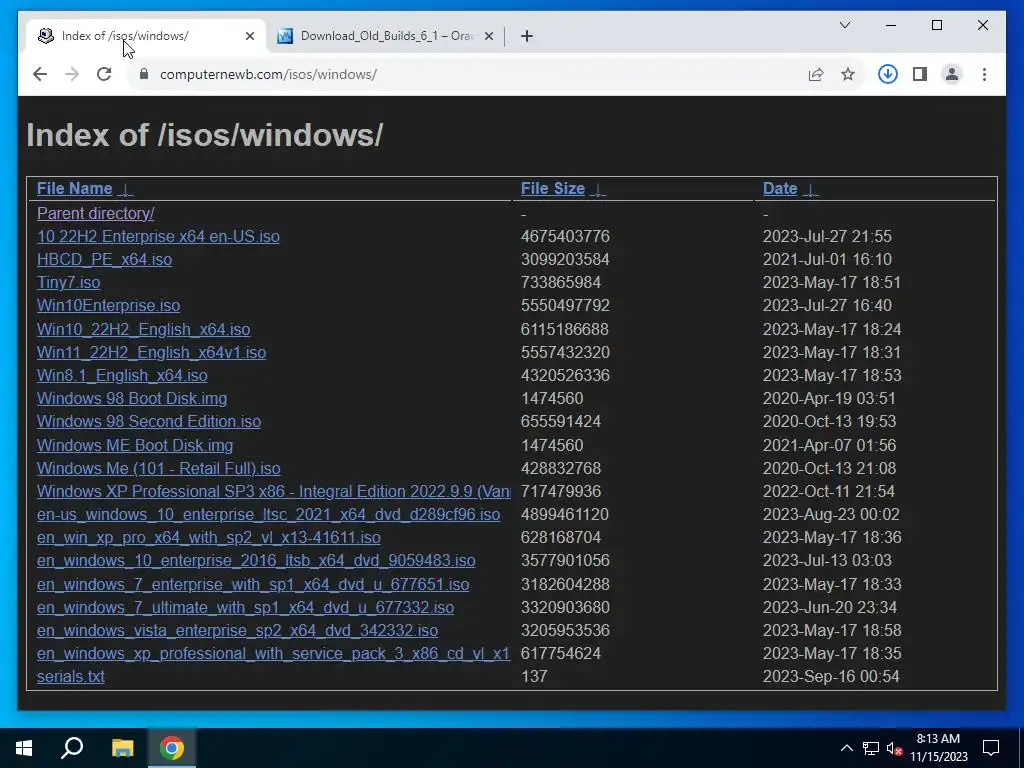Sort by File Name column header

tap(74, 189)
